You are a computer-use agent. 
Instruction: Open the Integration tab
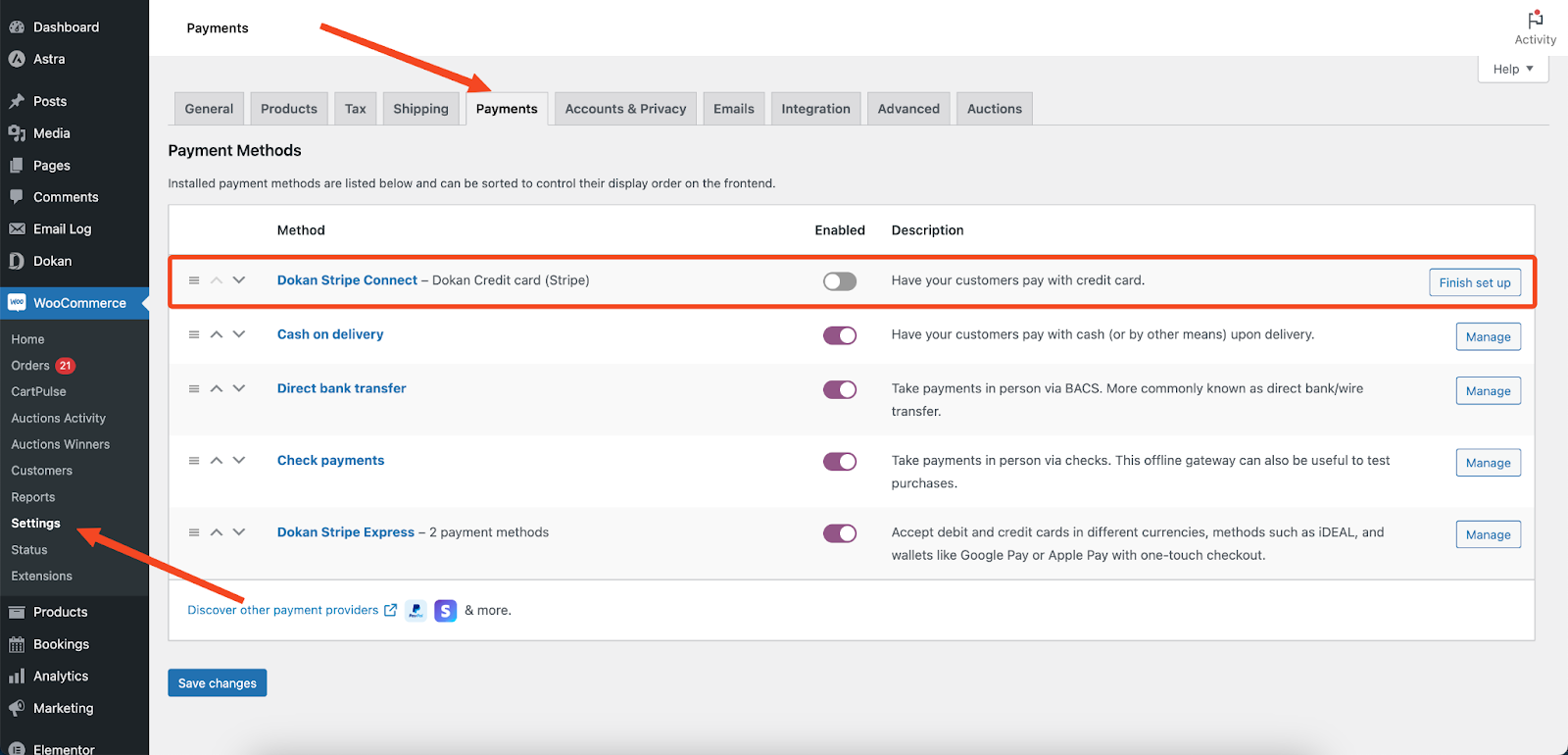click(x=815, y=109)
